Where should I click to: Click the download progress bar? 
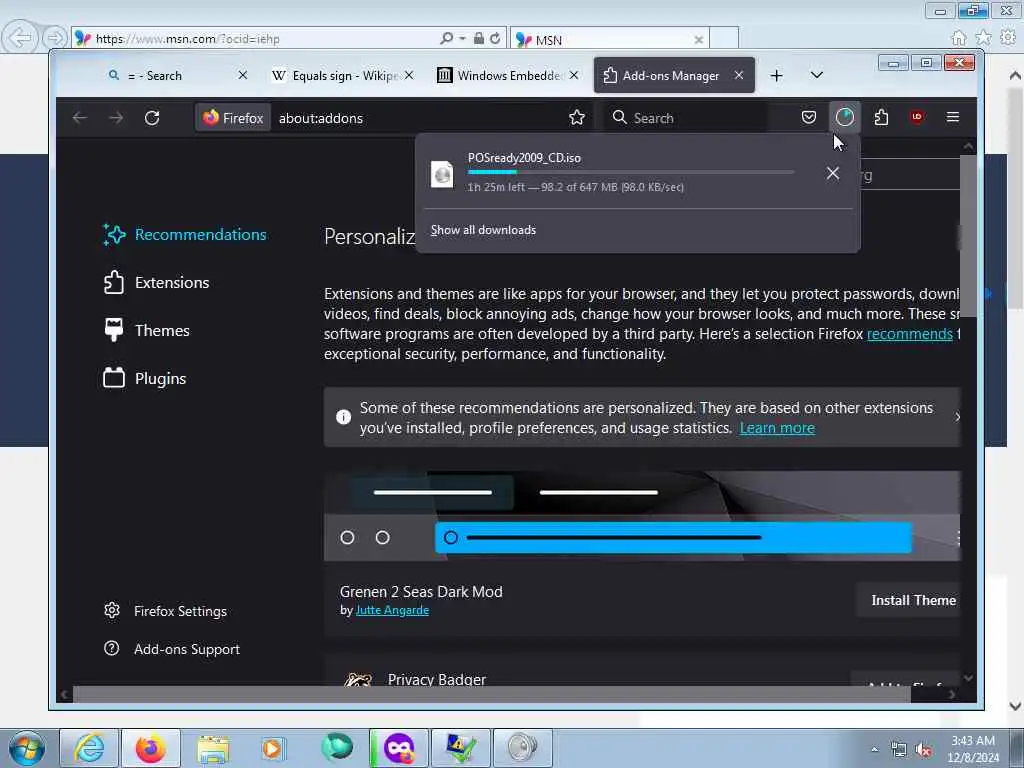tap(631, 172)
